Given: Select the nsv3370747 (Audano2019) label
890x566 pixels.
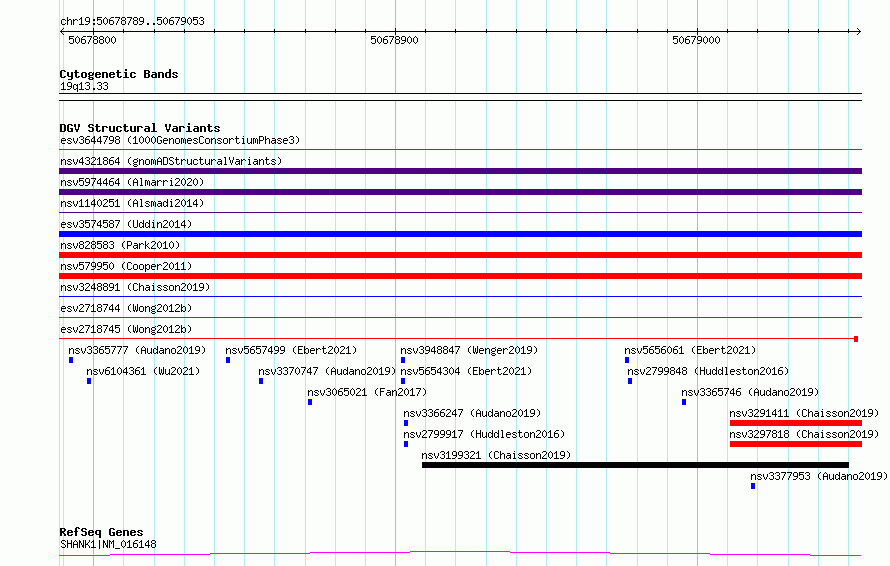Looking at the screenshot, I should tap(327, 371).
